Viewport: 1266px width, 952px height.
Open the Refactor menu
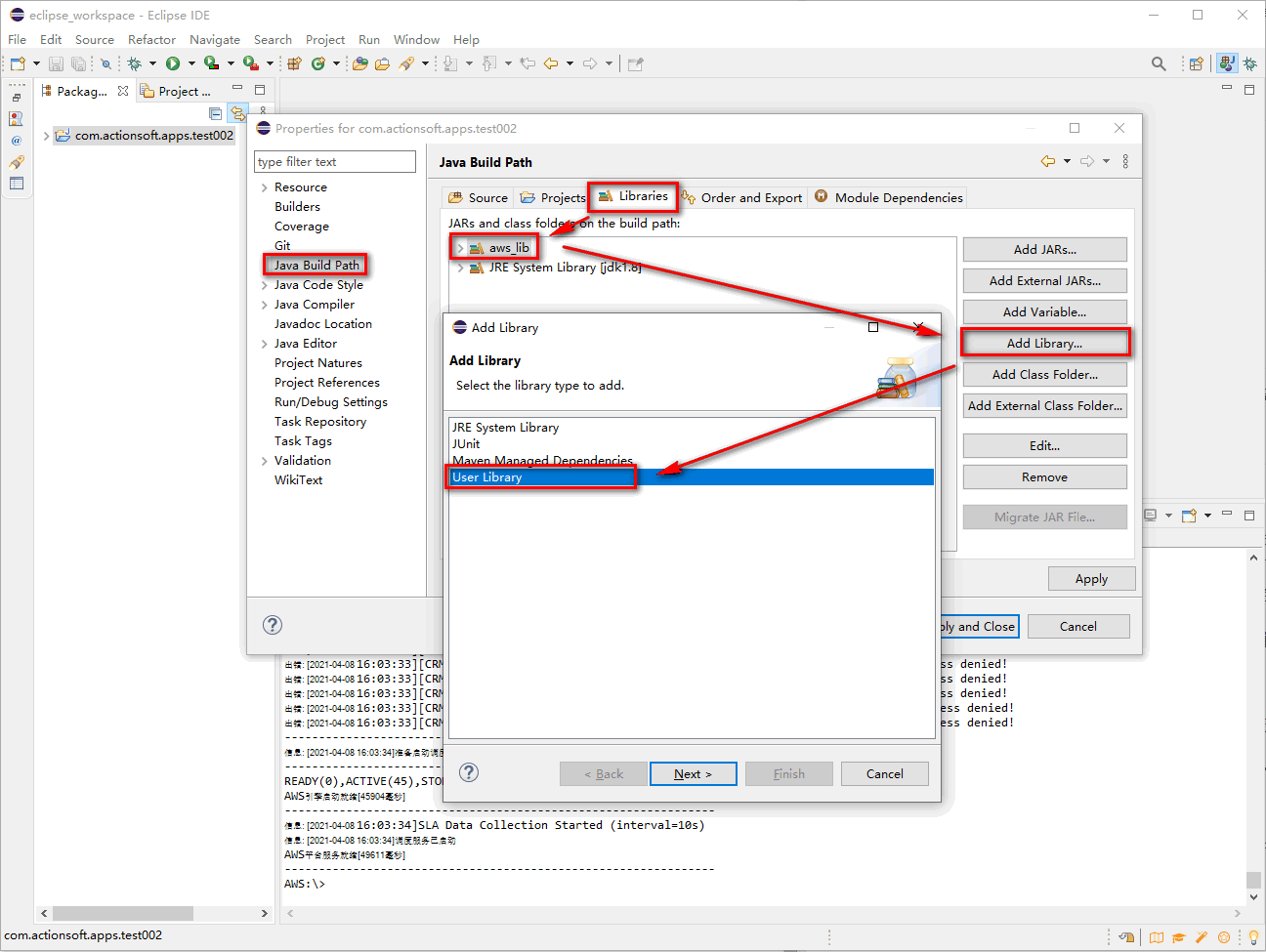click(x=151, y=39)
